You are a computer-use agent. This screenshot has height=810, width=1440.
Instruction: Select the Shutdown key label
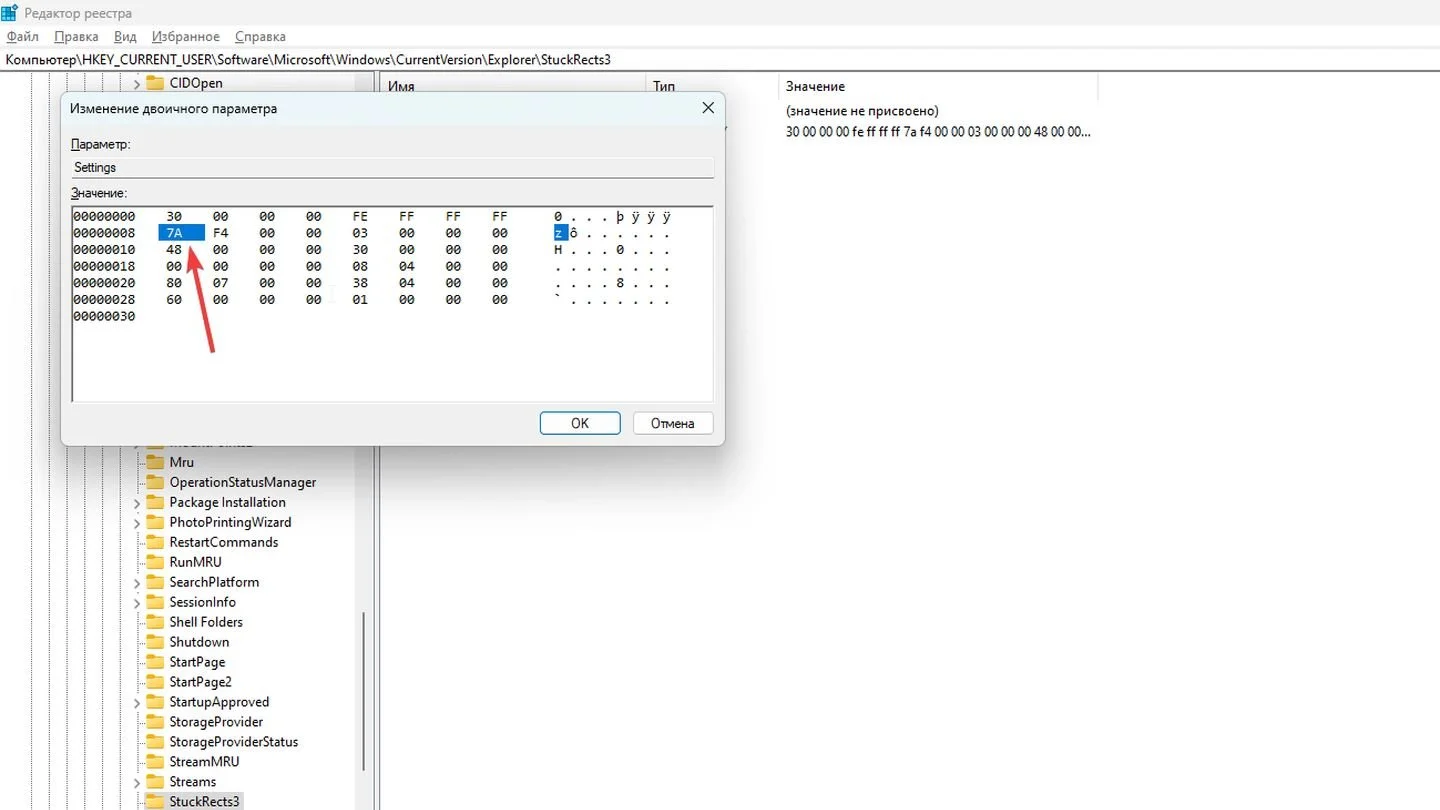click(x=199, y=642)
